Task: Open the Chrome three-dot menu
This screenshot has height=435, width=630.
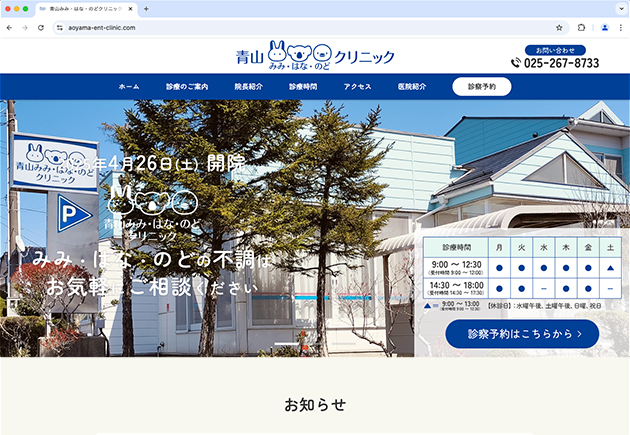Action: (x=620, y=28)
